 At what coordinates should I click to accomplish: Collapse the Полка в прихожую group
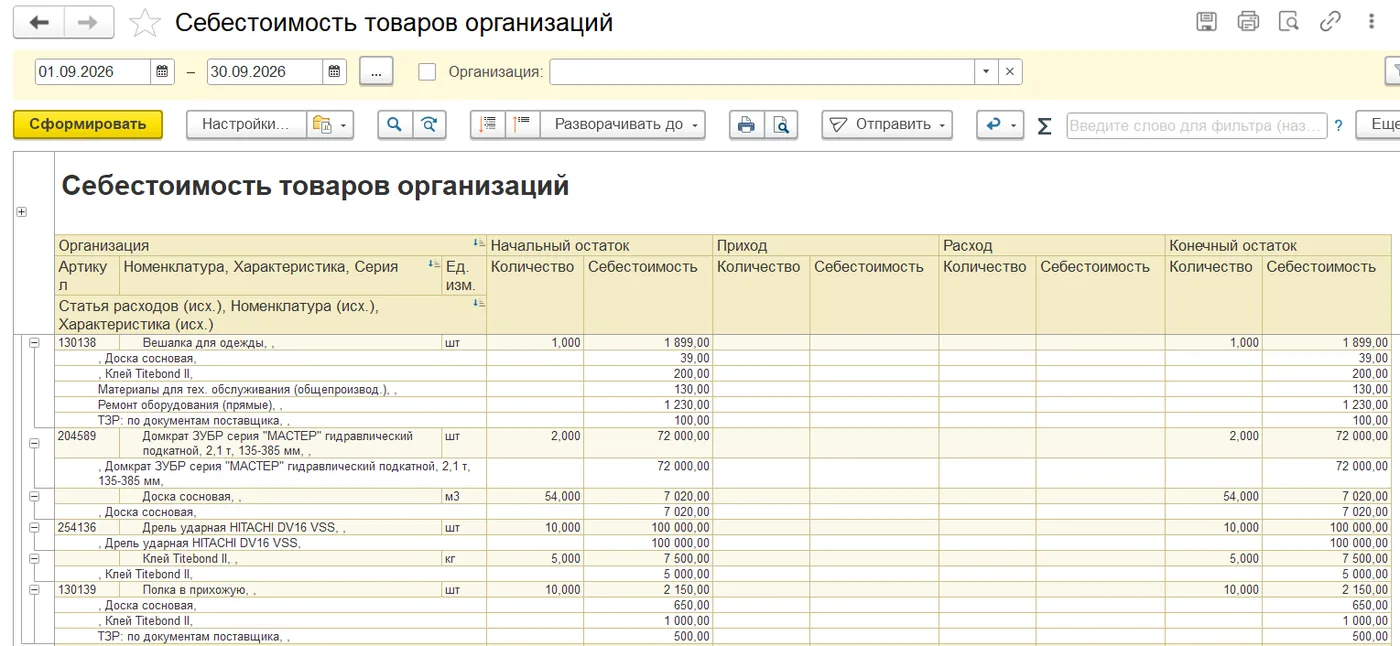pyautogui.click(x=34, y=590)
